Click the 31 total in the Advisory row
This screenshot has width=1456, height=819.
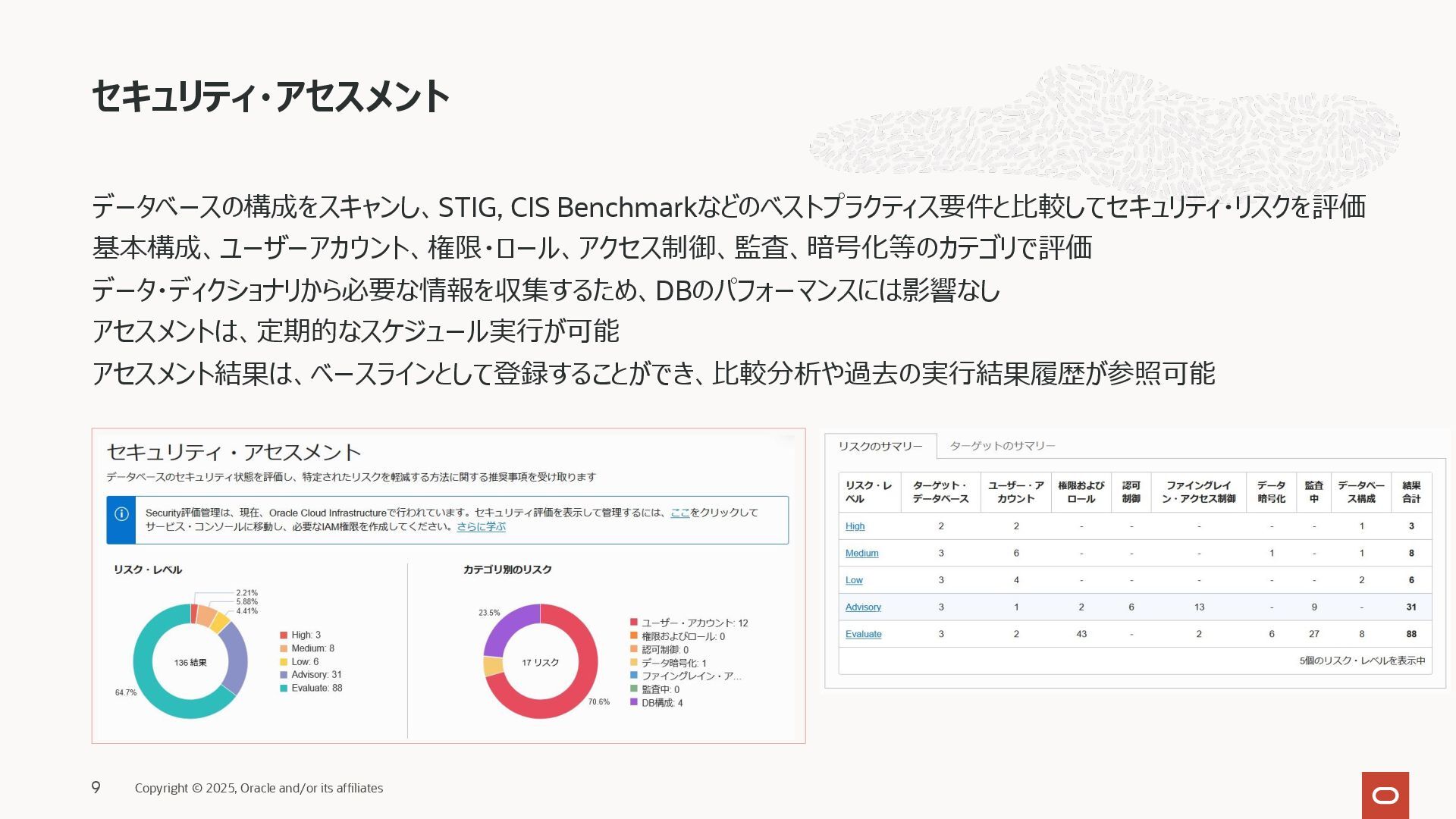(1411, 607)
